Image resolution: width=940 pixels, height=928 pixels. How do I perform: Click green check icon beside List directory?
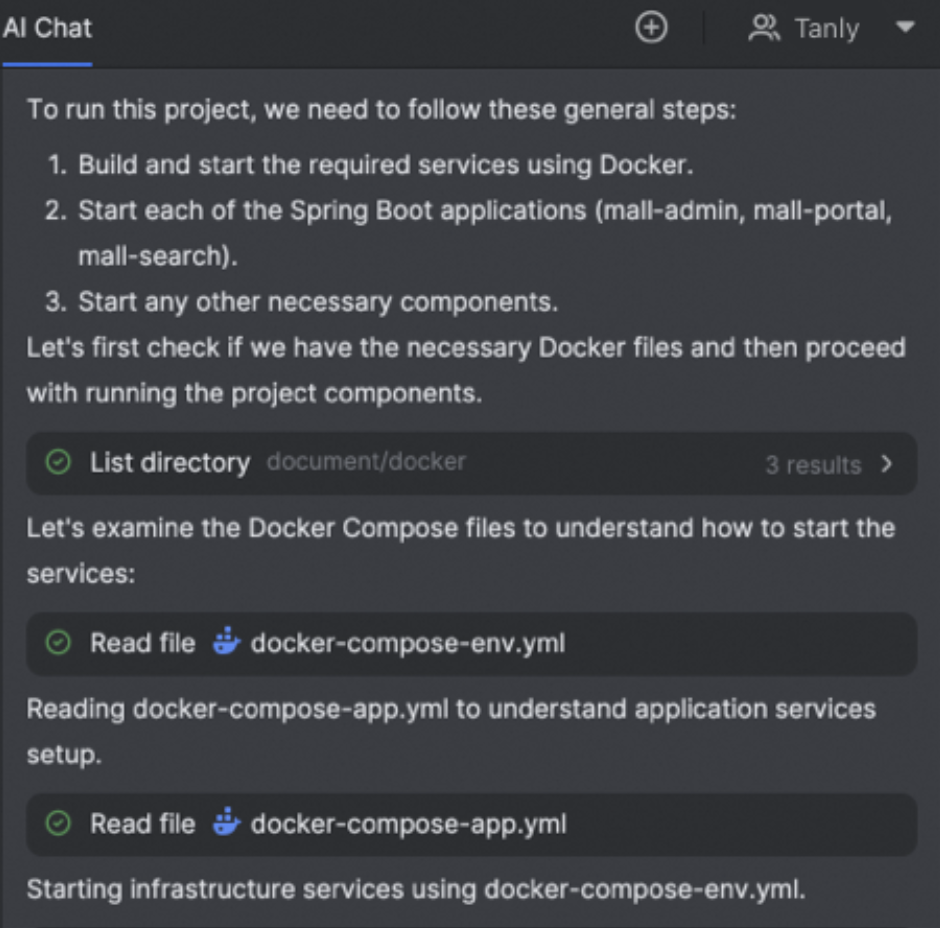58,462
